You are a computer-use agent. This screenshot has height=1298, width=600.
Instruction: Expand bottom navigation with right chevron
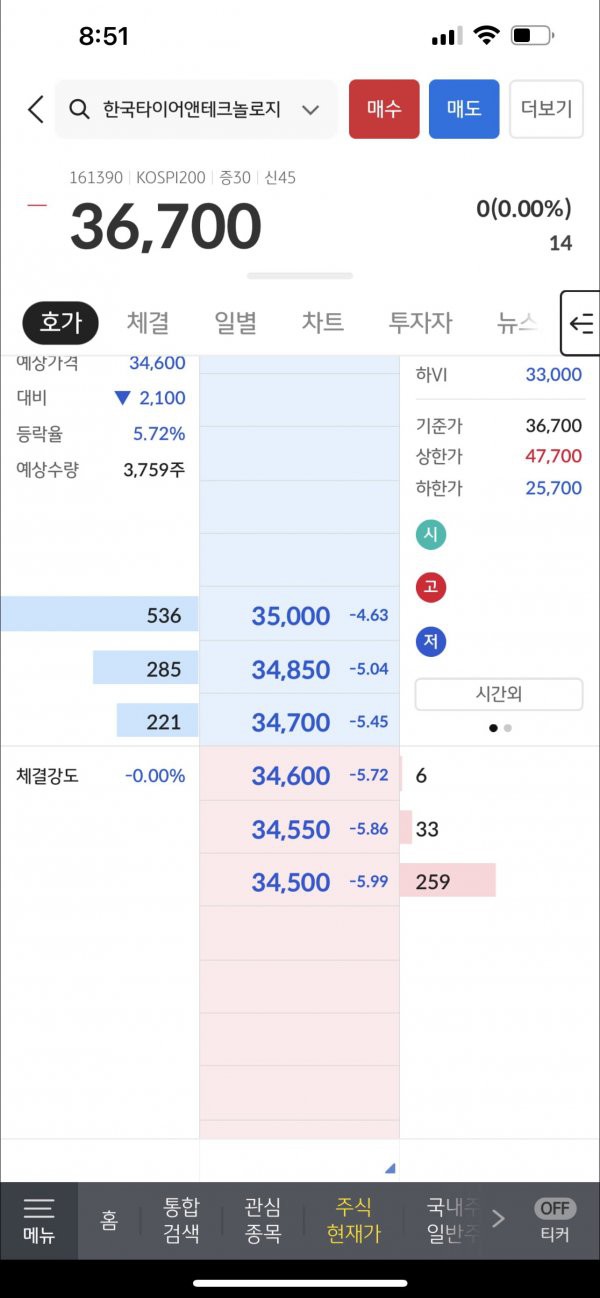[499, 1218]
